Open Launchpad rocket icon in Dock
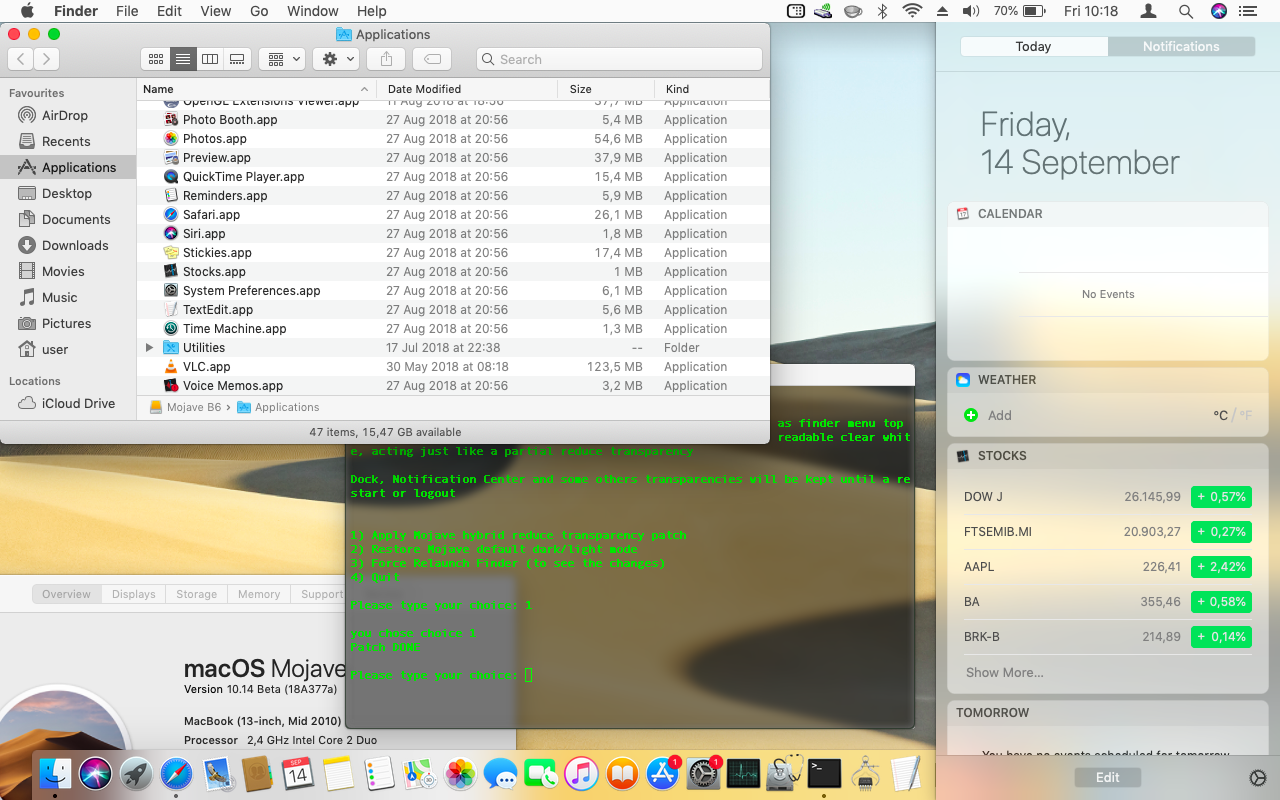 (x=136, y=773)
